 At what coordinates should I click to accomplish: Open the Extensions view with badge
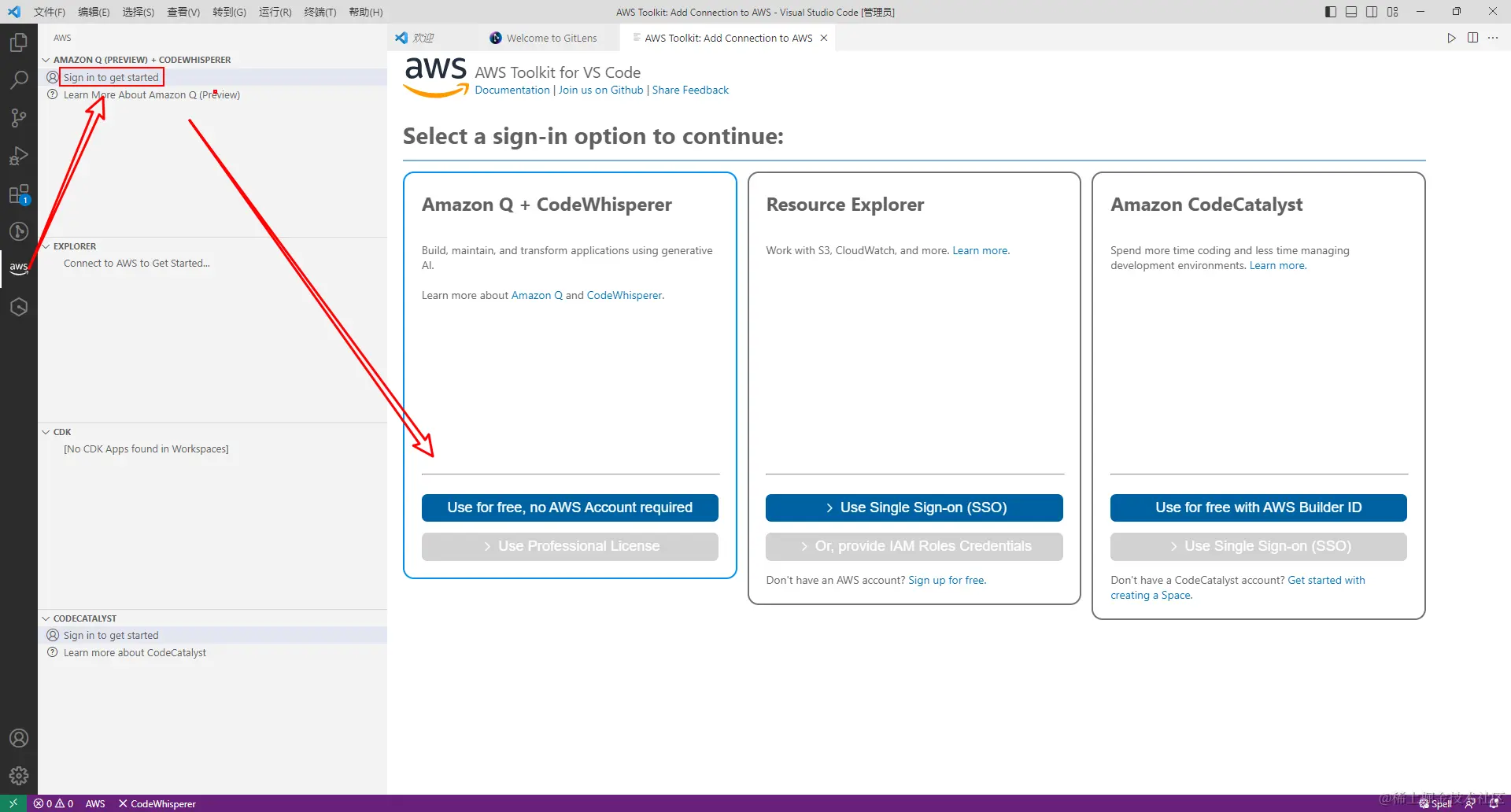19,194
